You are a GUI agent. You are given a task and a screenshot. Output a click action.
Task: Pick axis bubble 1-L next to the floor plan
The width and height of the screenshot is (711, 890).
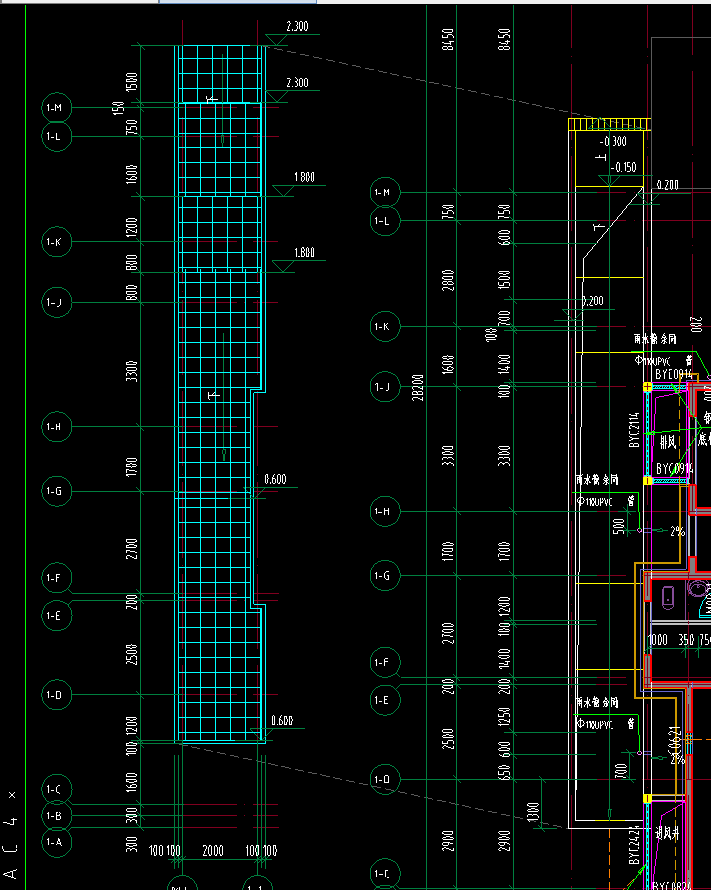click(385, 221)
